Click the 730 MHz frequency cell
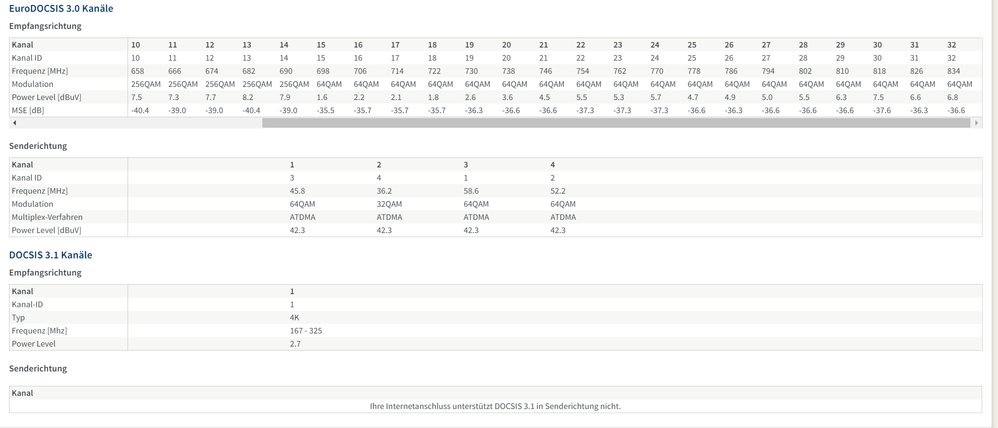998x428 pixels. coord(471,71)
